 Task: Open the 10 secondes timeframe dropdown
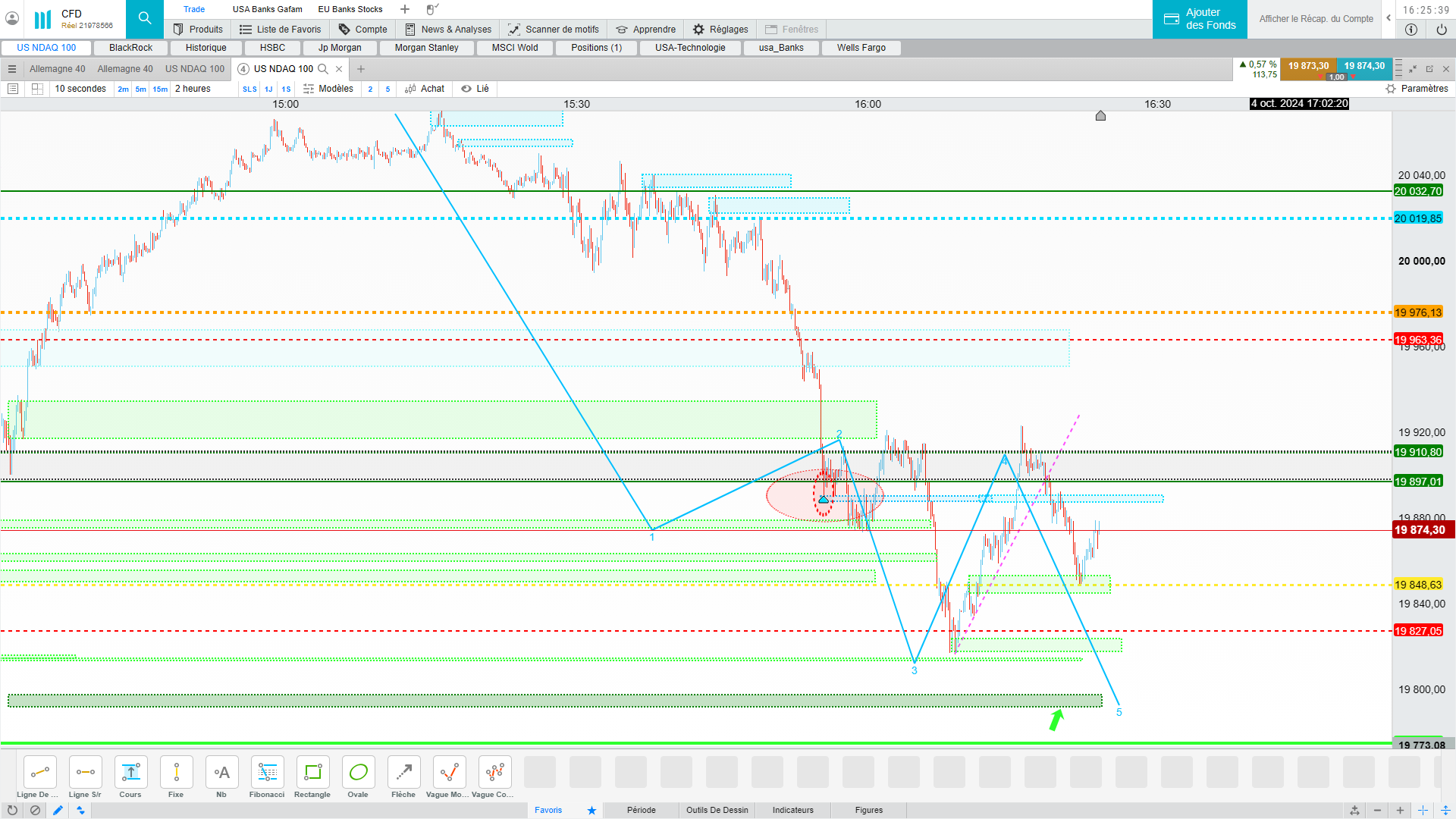pos(80,89)
